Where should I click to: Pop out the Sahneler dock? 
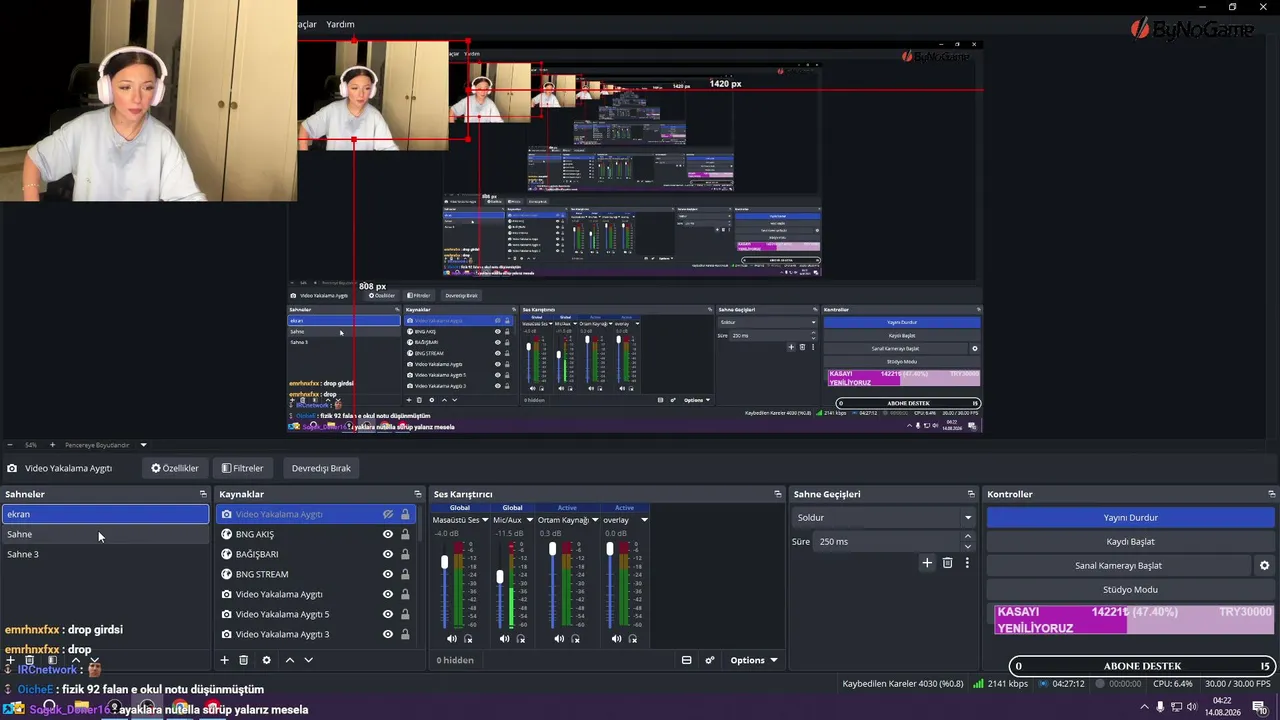(x=203, y=494)
